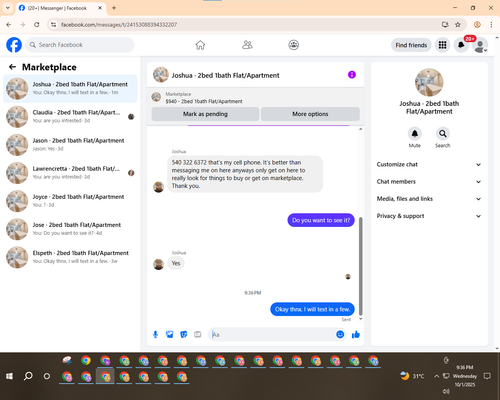Click the Find friends button
Image resolution: width=500 pixels, height=400 pixels.
411,45
